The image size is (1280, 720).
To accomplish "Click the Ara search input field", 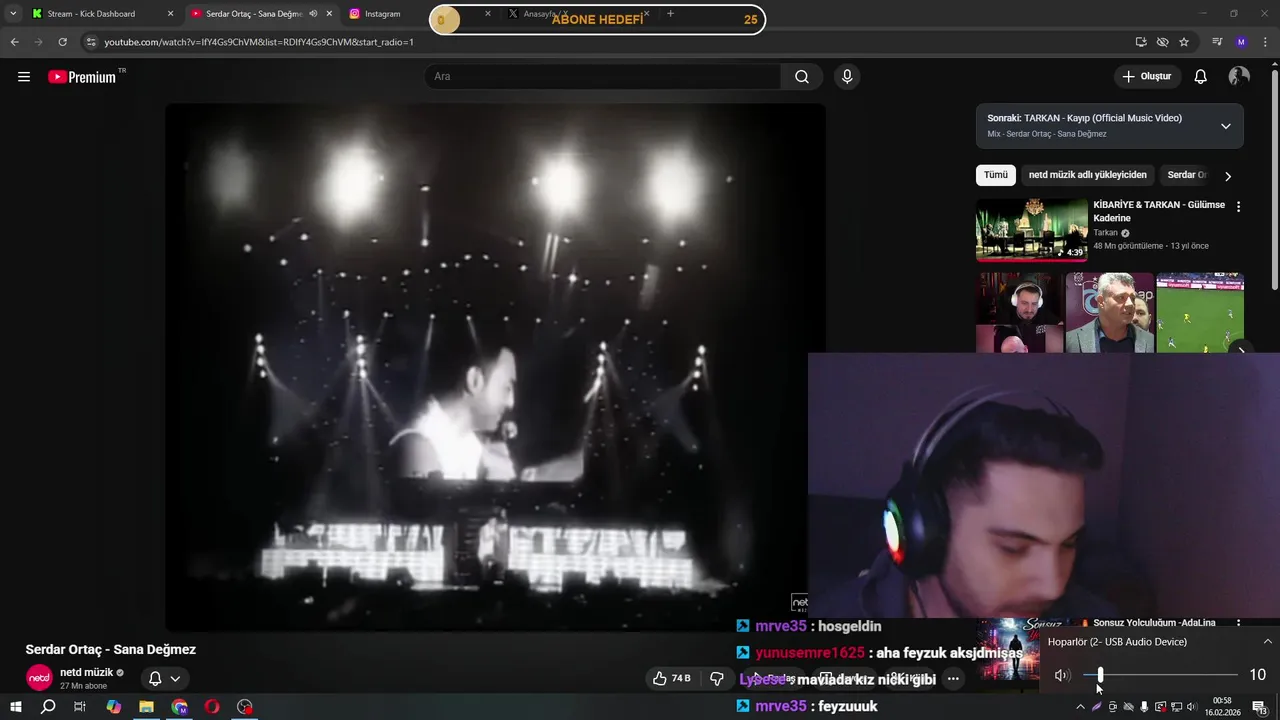I will 603,77.
